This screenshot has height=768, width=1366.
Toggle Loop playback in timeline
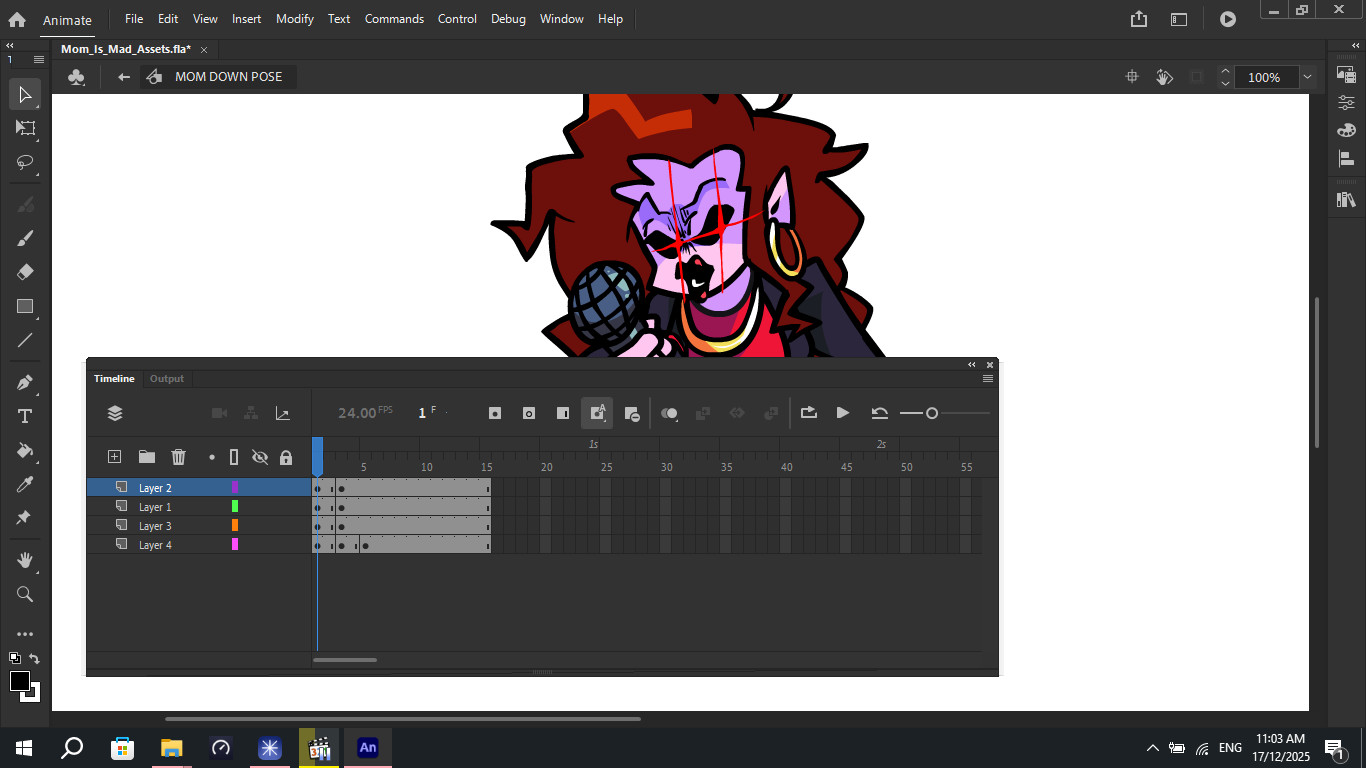[809, 413]
